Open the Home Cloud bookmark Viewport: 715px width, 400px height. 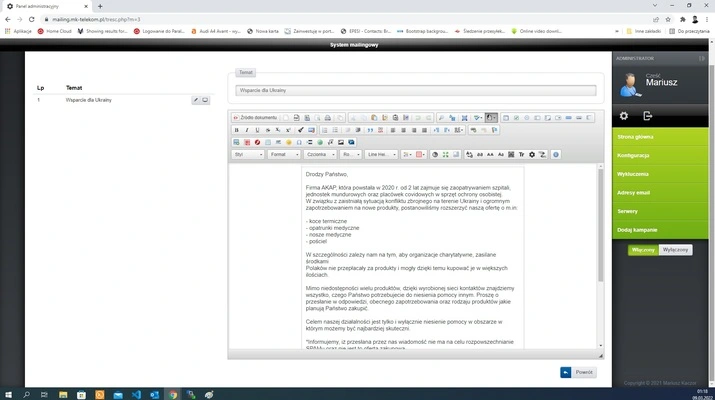pos(54,31)
